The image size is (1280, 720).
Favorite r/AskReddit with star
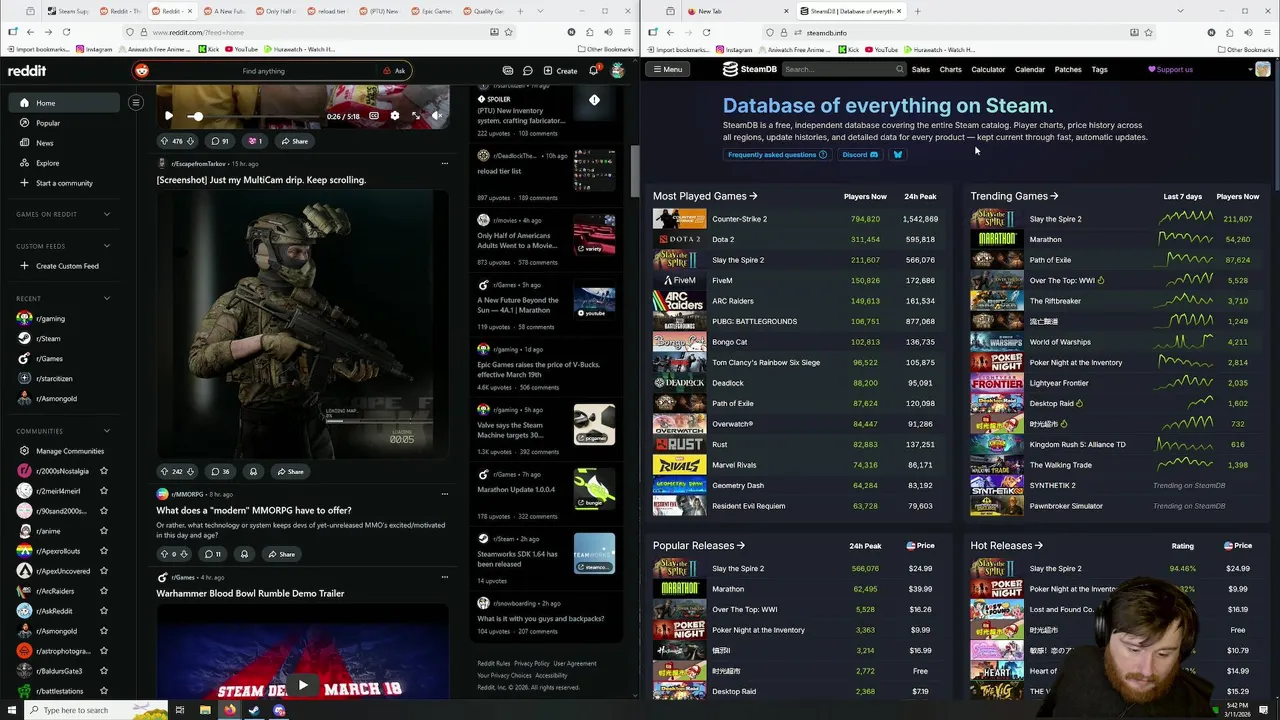[103, 611]
